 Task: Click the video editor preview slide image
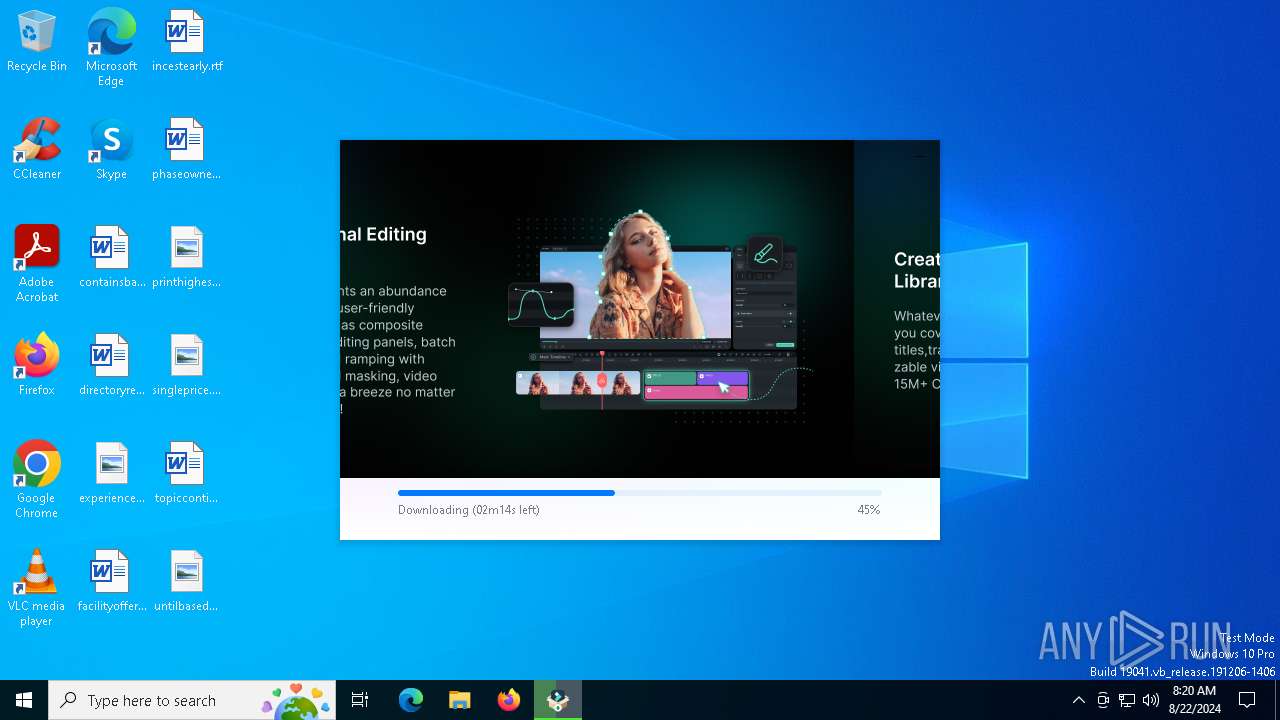pyautogui.click(x=661, y=317)
